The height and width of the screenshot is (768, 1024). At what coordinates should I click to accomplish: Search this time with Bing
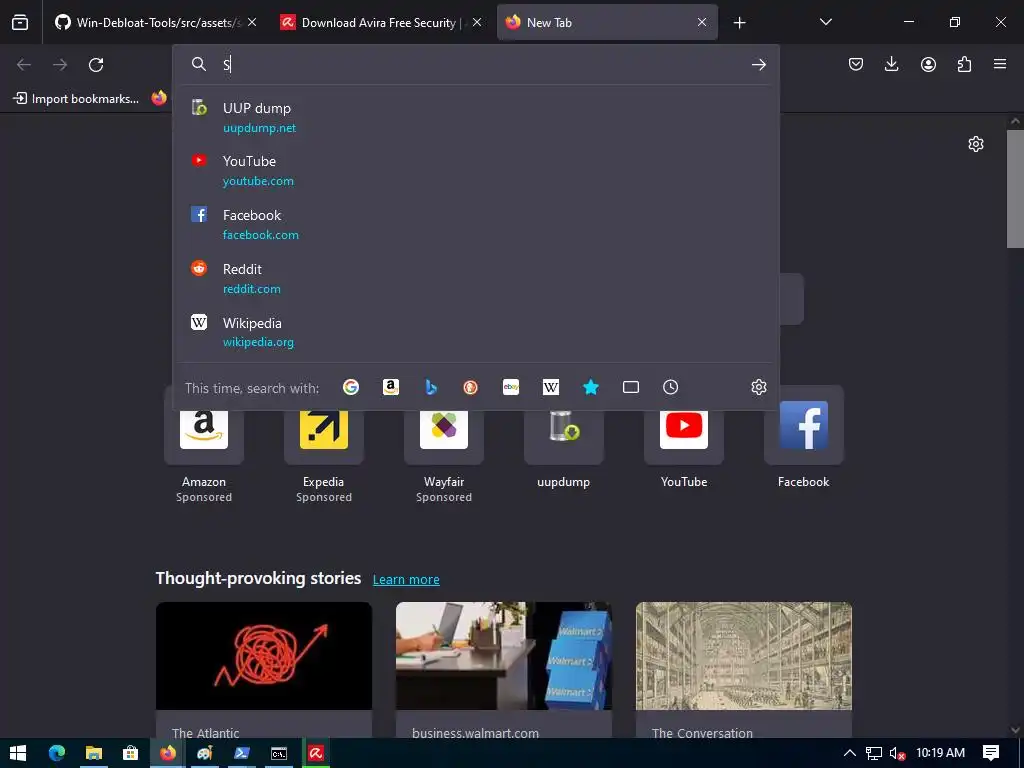(x=430, y=387)
